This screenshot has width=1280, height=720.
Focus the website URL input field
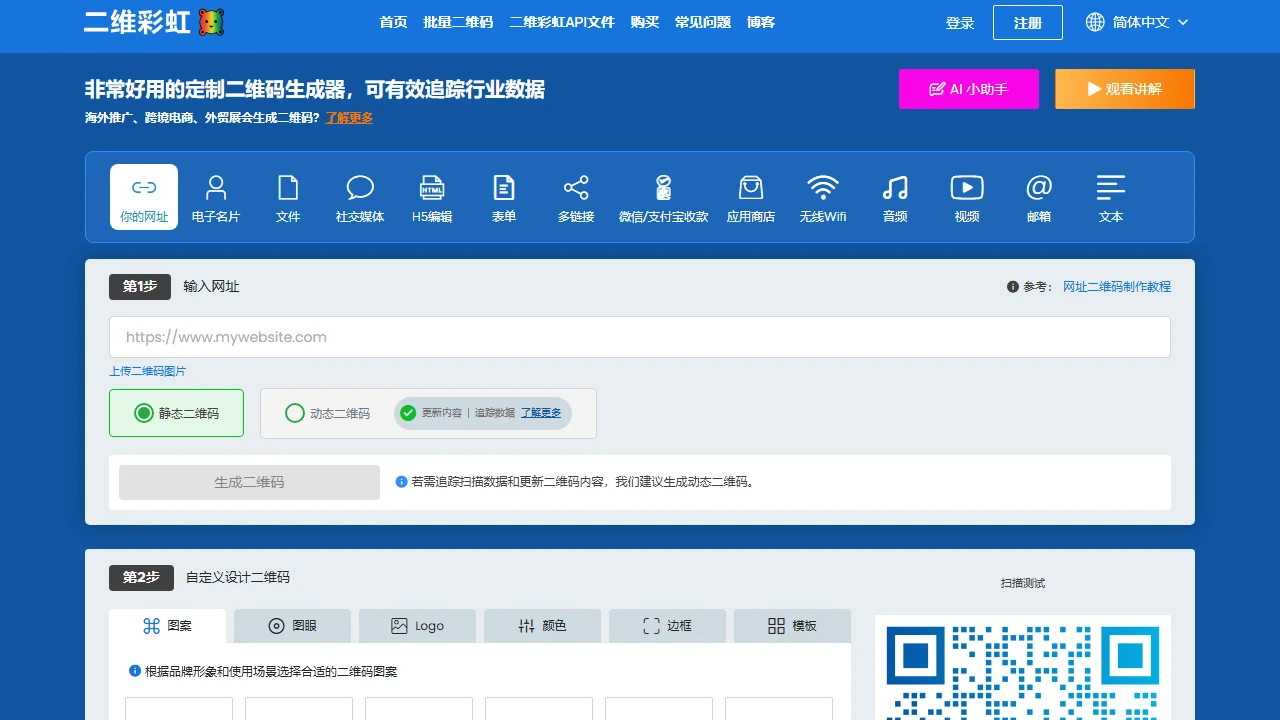tap(639, 337)
